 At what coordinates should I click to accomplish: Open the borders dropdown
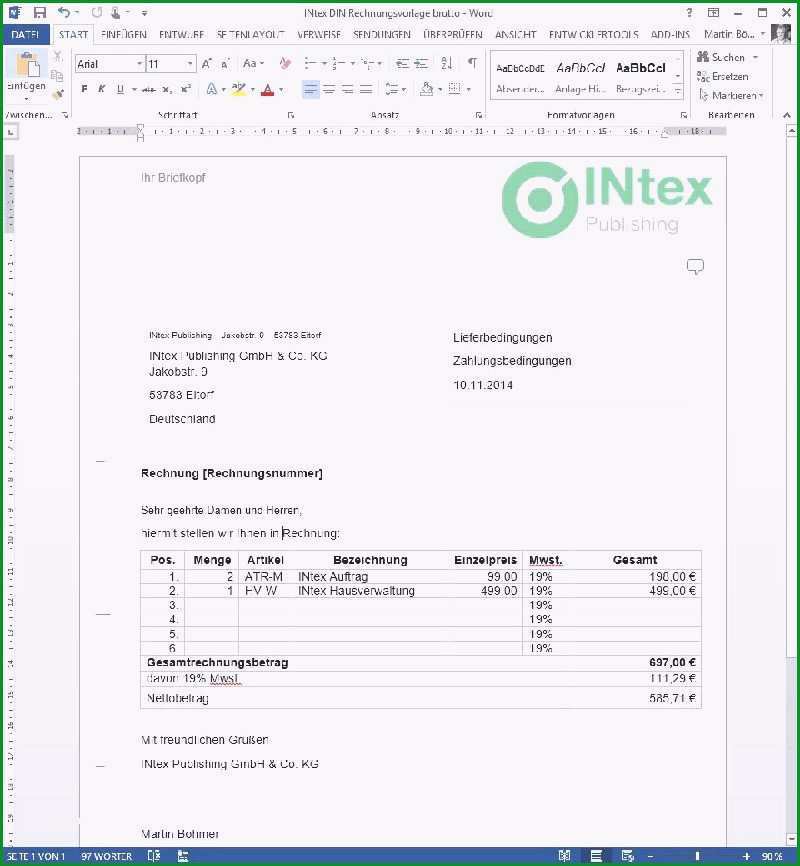[469, 89]
